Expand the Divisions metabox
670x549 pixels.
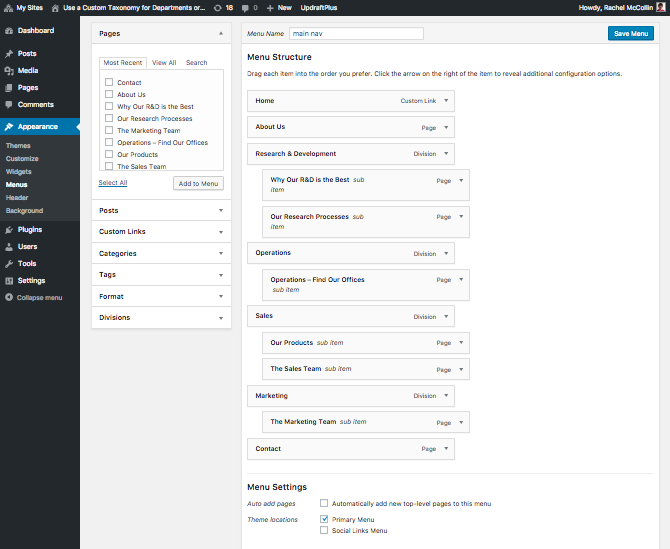(221, 318)
